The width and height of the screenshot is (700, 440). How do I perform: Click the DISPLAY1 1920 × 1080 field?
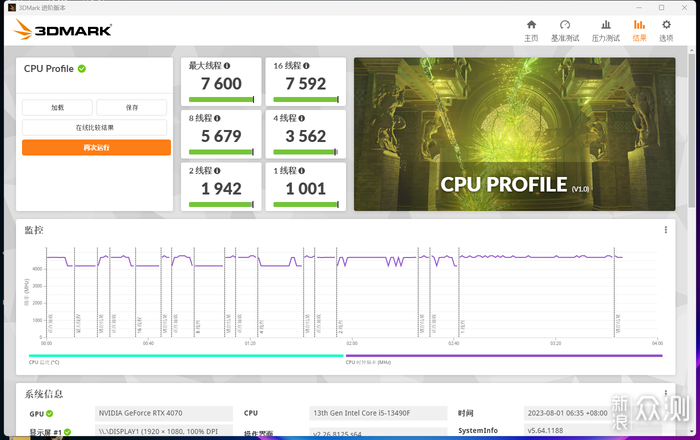(x=164, y=431)
